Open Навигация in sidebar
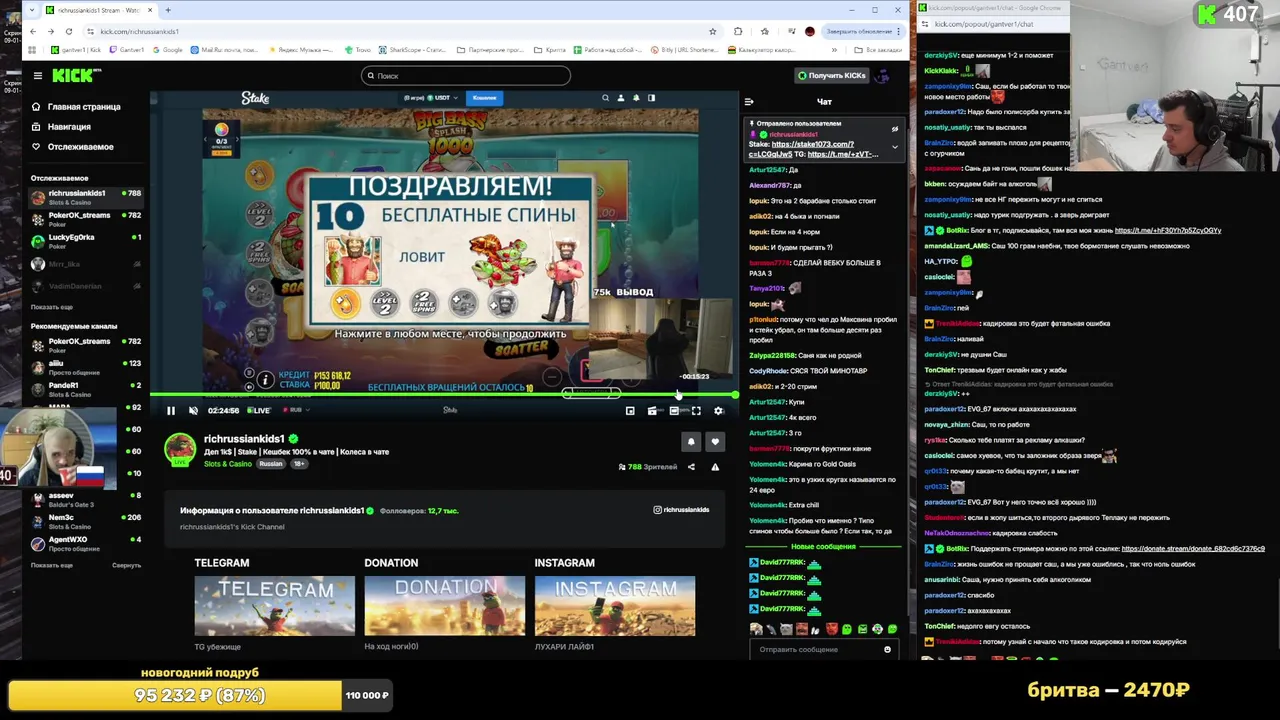 [x=61, y=126]
